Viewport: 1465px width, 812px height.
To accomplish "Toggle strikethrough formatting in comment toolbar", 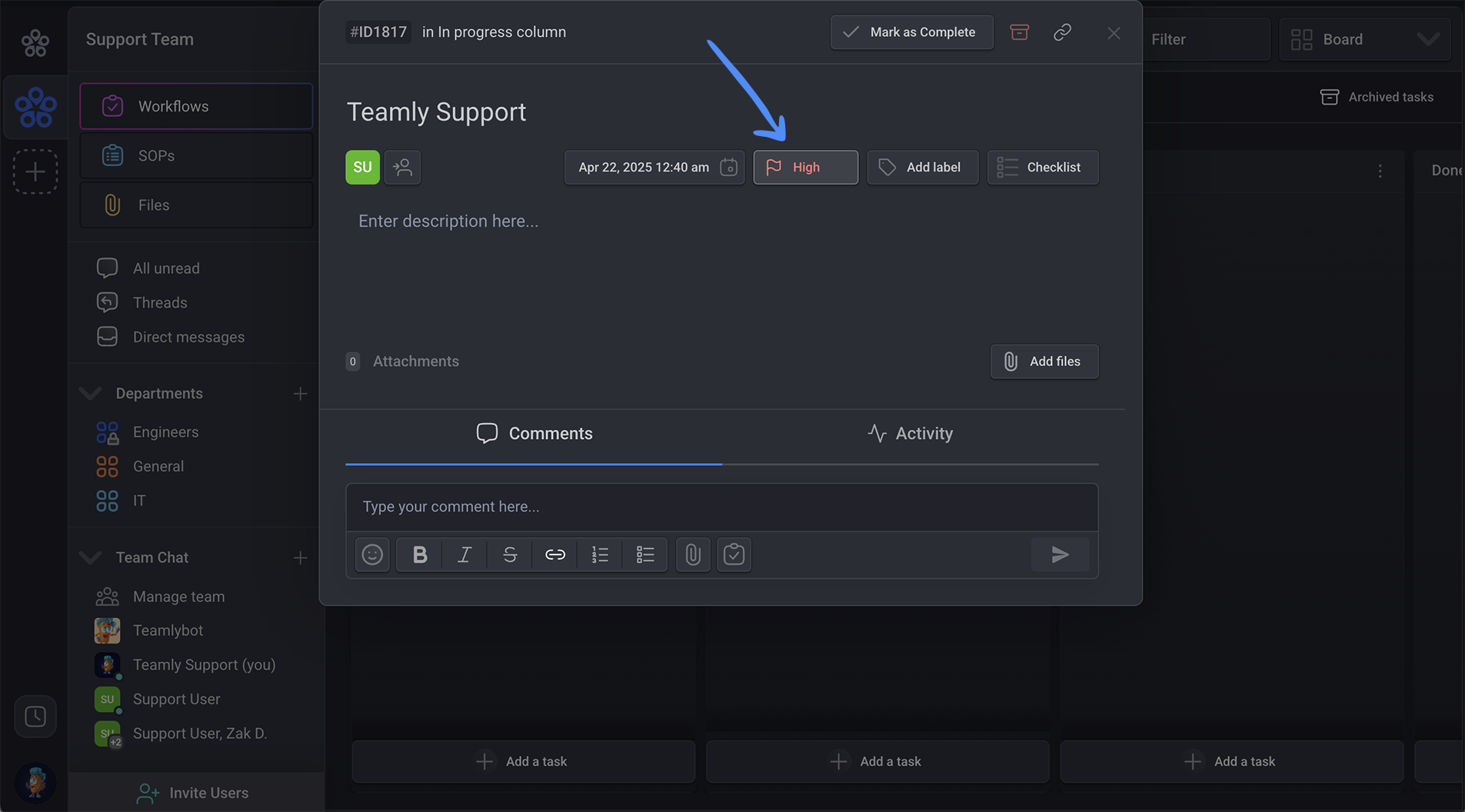I will click(509, 554).
